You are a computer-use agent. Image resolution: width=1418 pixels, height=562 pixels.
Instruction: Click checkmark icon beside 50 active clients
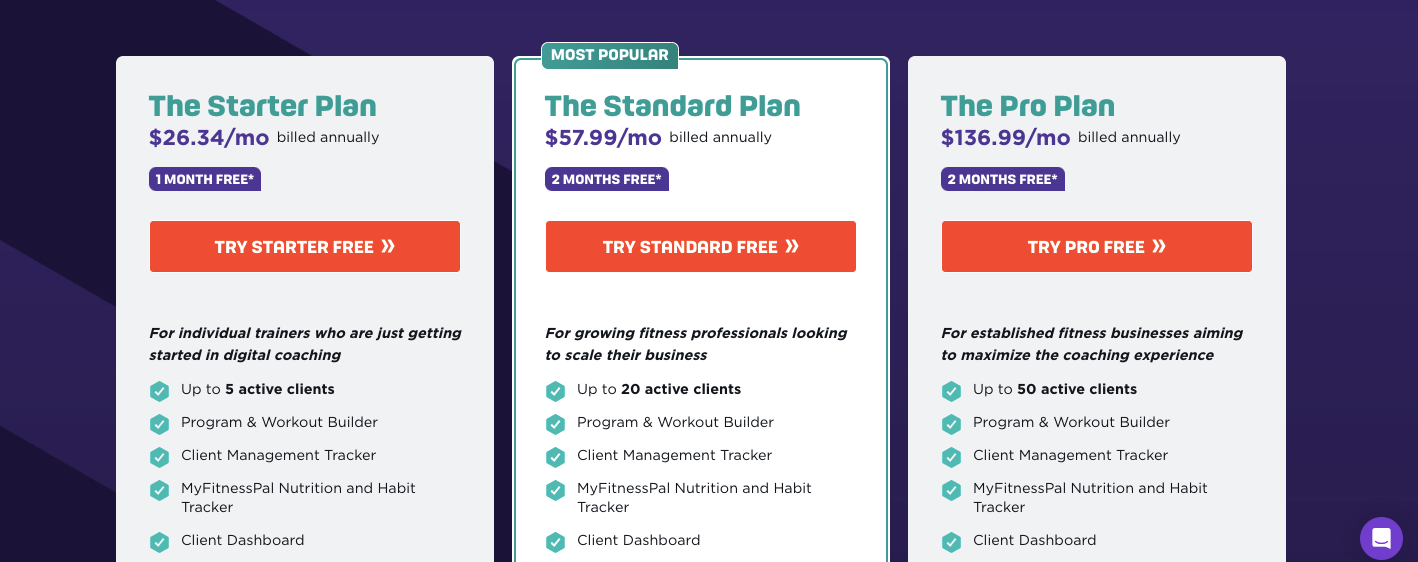(x=951, y=391)
